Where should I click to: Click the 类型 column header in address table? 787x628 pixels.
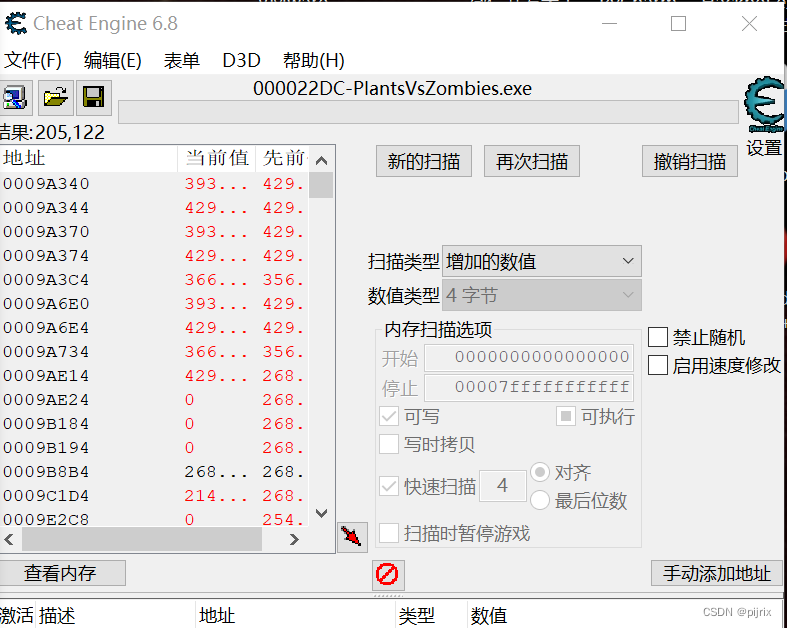(431, 615)
